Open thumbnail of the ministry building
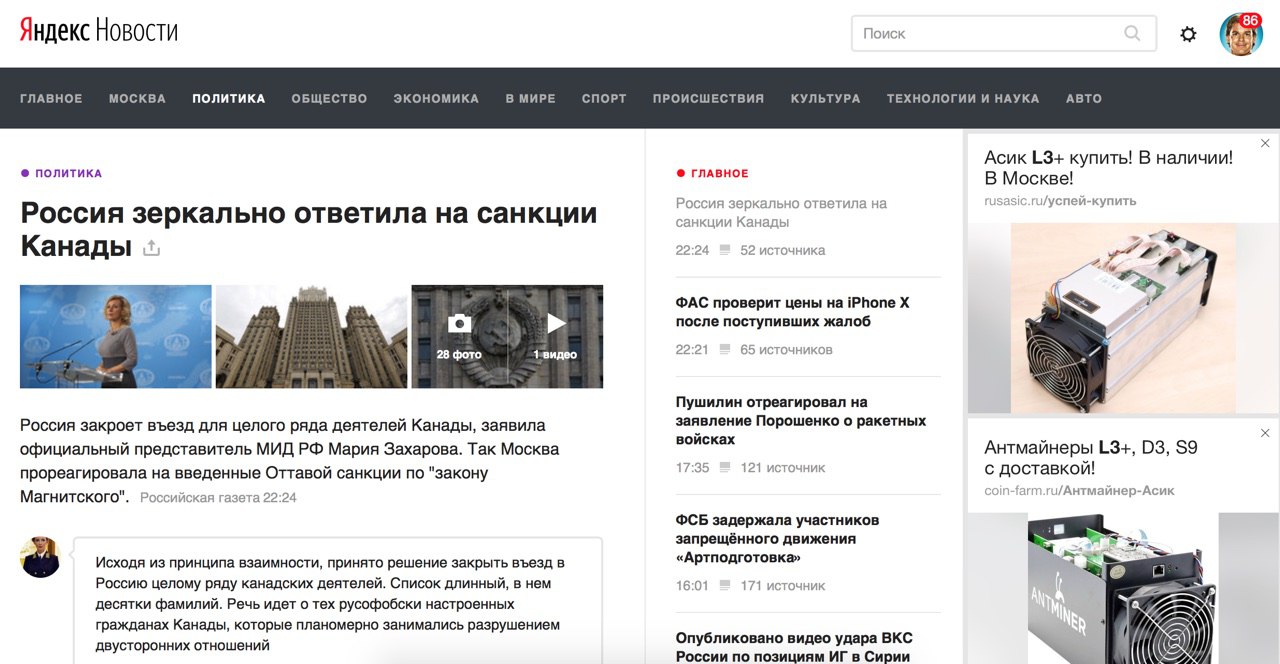The width and height of the screenshot is (1280, 664). click(x=312, y=336)
